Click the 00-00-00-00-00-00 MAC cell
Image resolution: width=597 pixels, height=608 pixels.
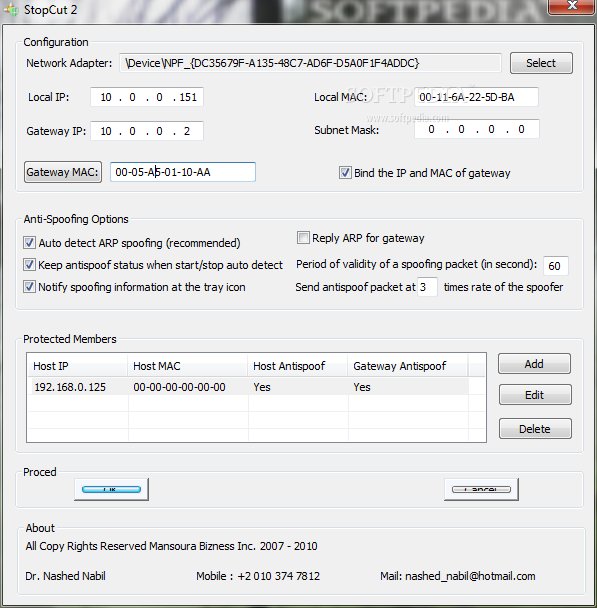[x=179, y=387]
